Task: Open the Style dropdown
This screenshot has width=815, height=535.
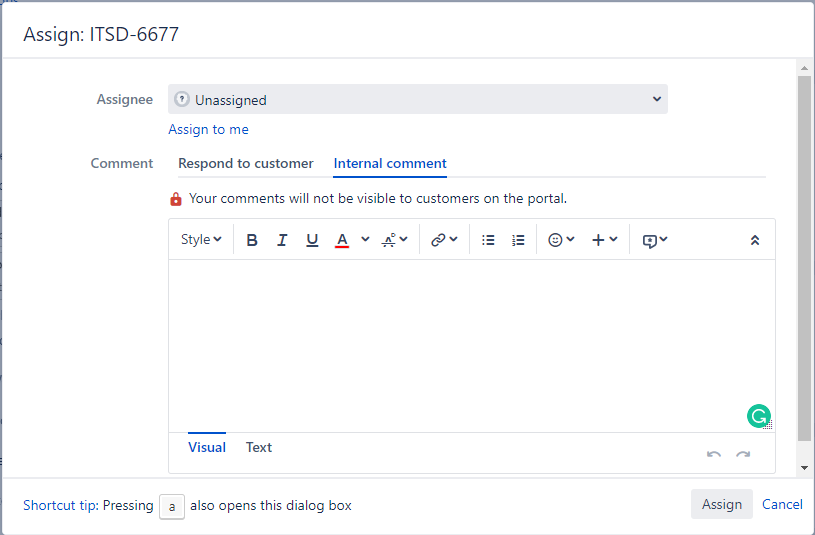Action: 201,240
